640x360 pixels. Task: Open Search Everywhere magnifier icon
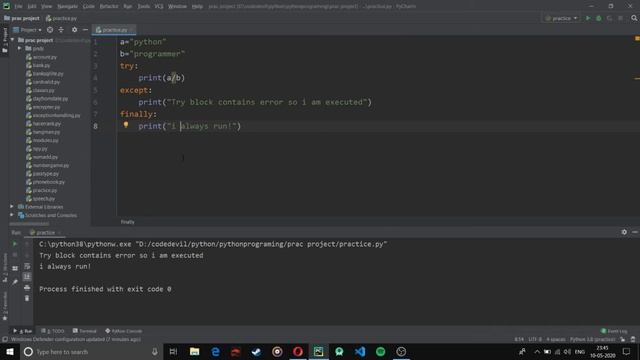tap(634, 18)
